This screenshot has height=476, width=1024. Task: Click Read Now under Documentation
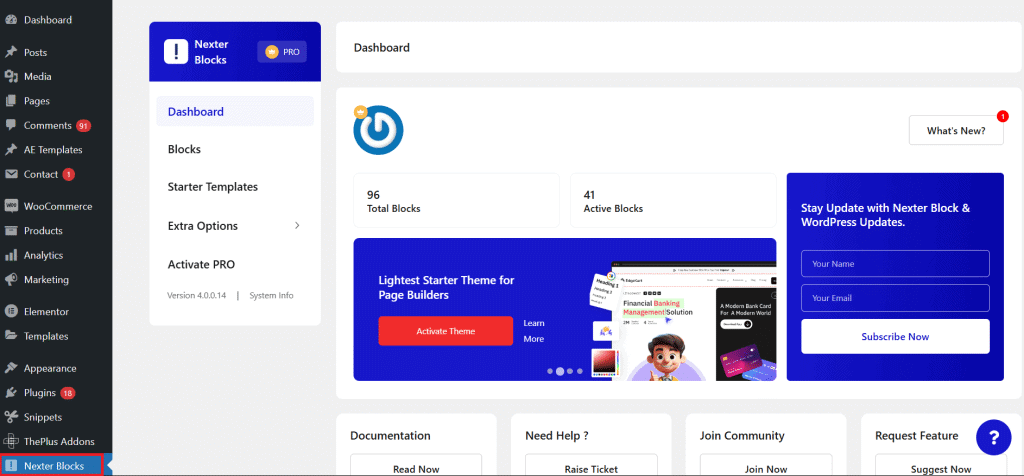click(x=416, y=468)
